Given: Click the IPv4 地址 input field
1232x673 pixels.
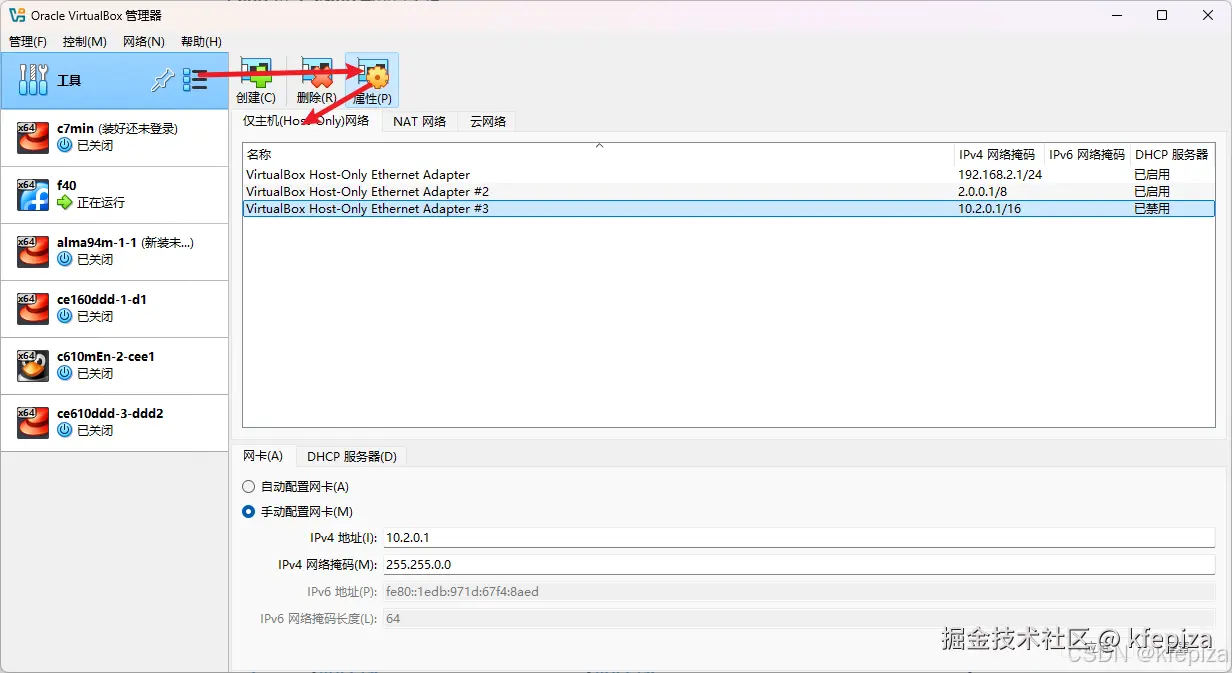Looking at the screenshot, I should 799,538.
